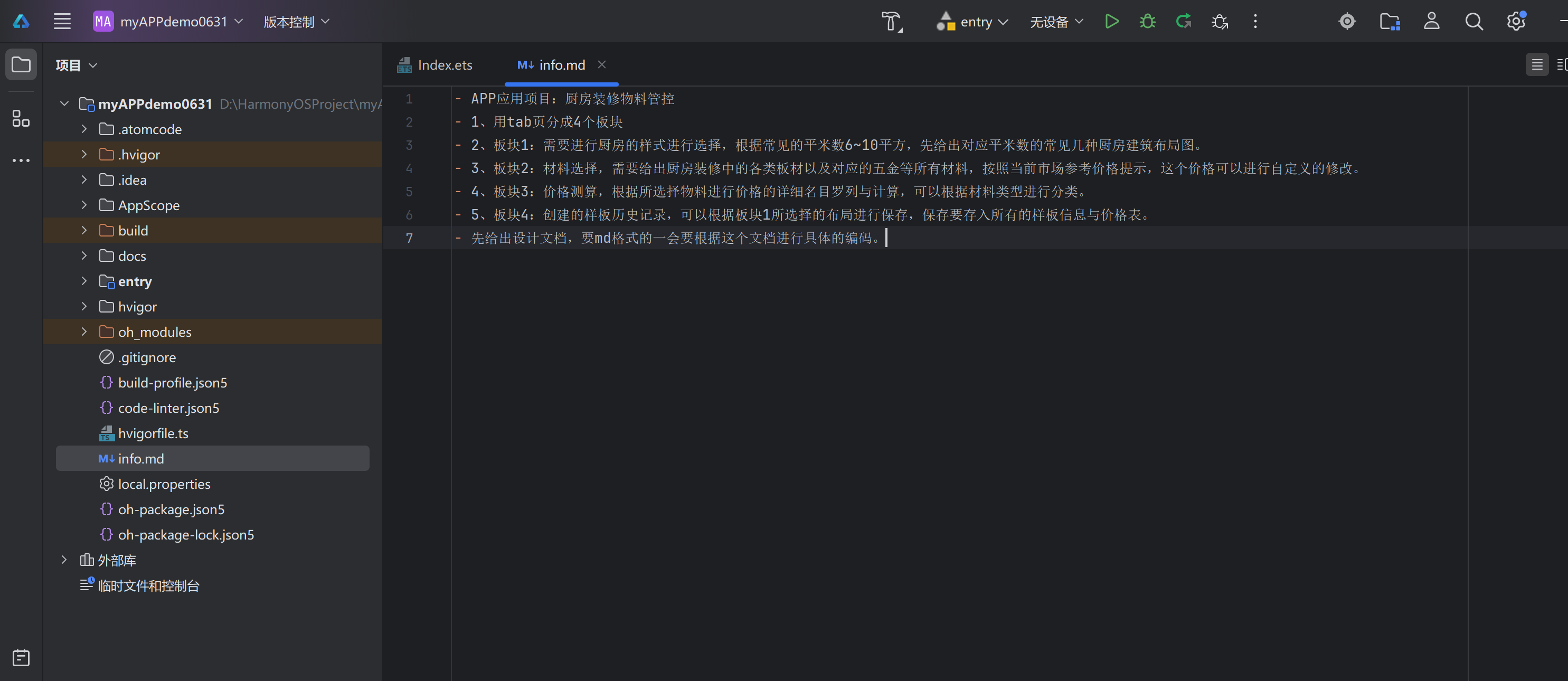Run the entry application
Viewport: 1568px width, 681px height.
1111,22
